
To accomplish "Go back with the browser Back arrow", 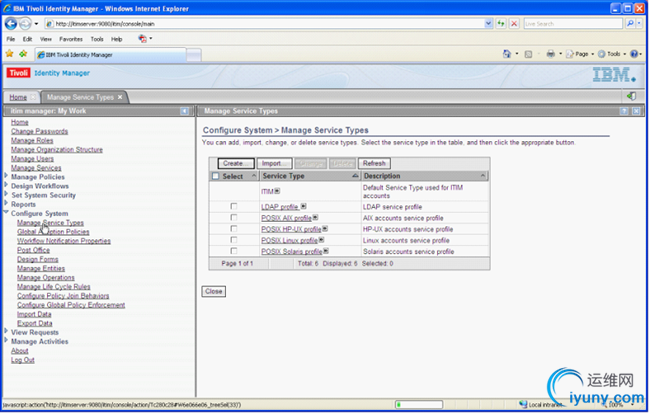I will click(x=11, y=24).
